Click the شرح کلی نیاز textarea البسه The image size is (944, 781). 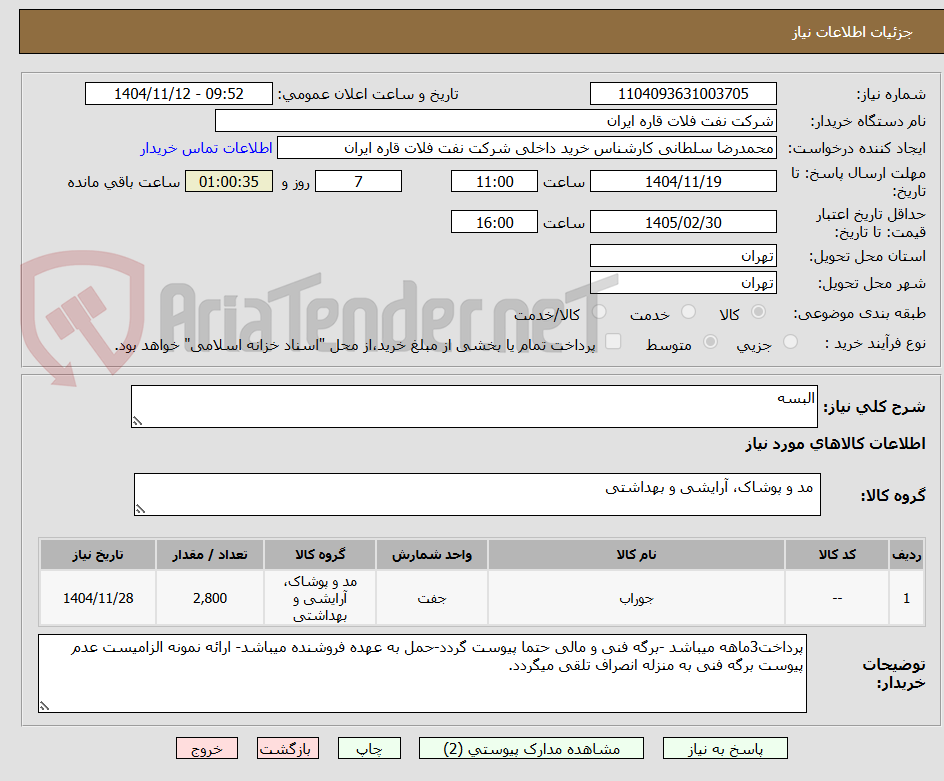(x=474, y=406)
